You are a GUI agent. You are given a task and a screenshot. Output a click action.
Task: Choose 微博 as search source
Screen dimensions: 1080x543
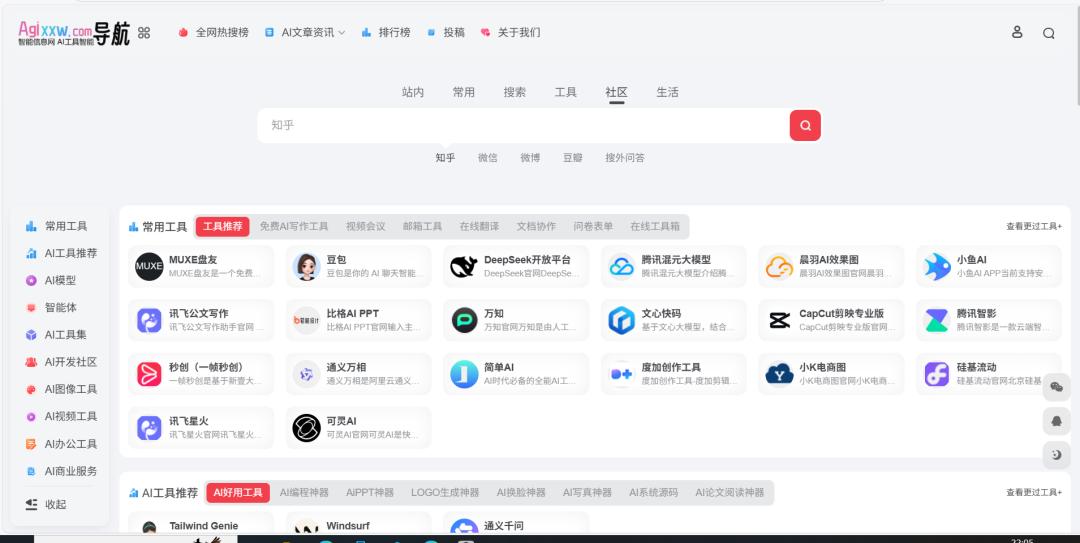coord(530,158)
